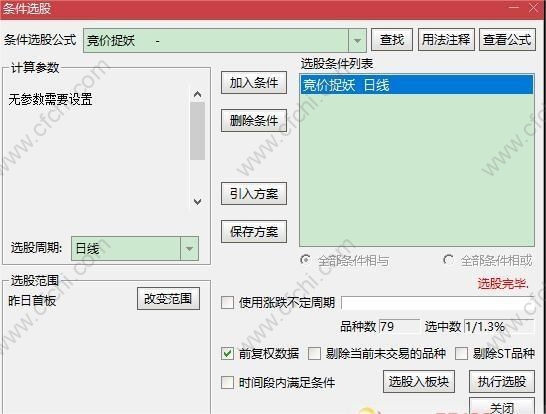
Task: Click 引入方案 to import scheme
Action: tap(254, 194)
